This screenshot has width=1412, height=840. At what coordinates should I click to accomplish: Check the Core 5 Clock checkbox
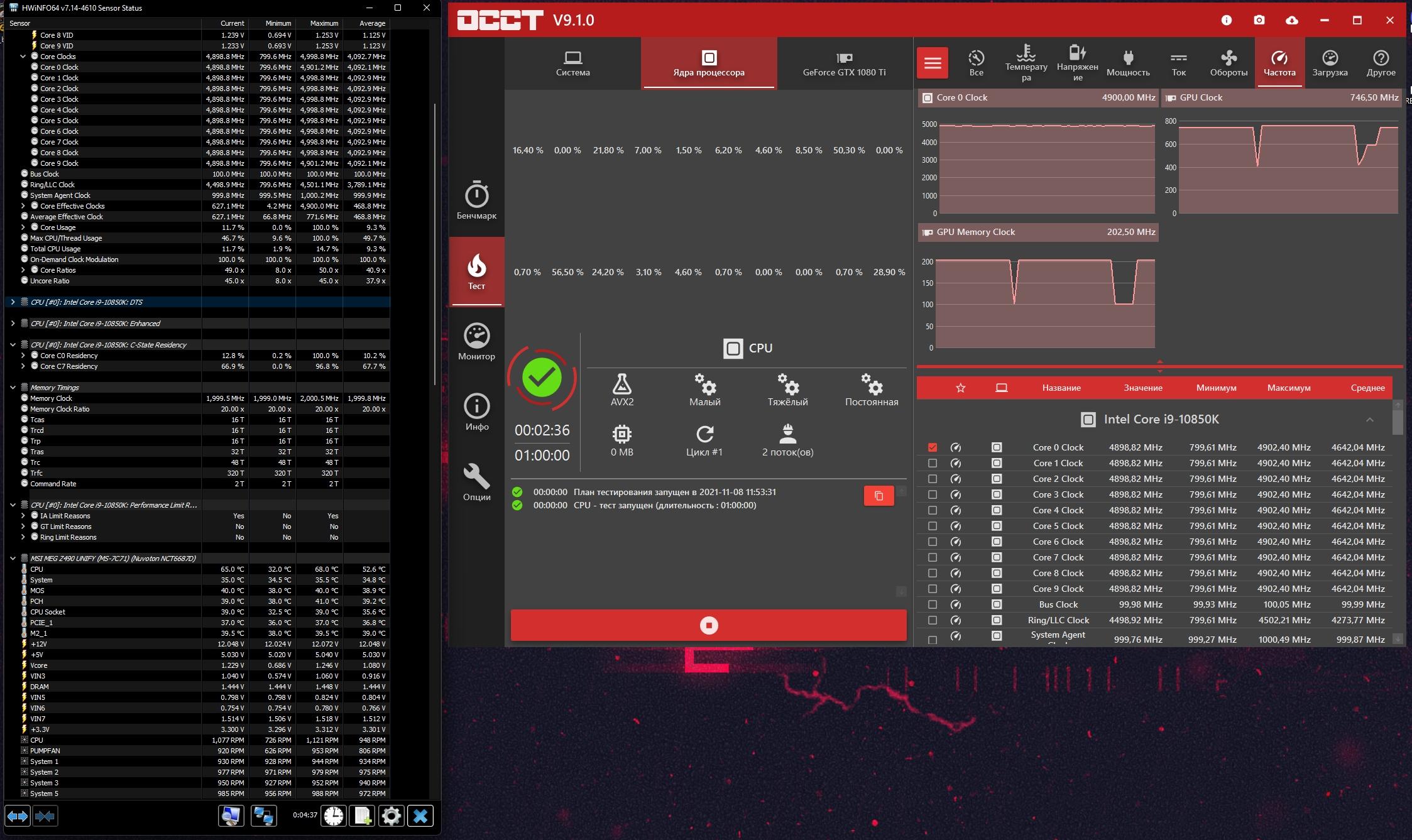[x=933, y=526]
